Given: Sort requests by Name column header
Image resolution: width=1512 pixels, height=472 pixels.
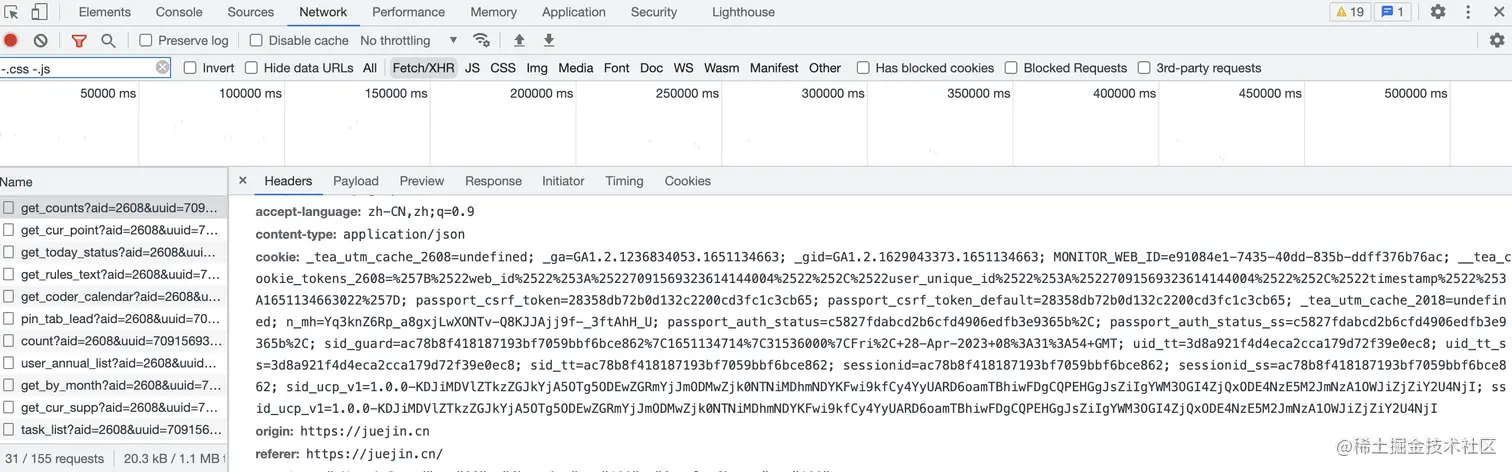Looking at the screenshot, I should coord(113,182).
